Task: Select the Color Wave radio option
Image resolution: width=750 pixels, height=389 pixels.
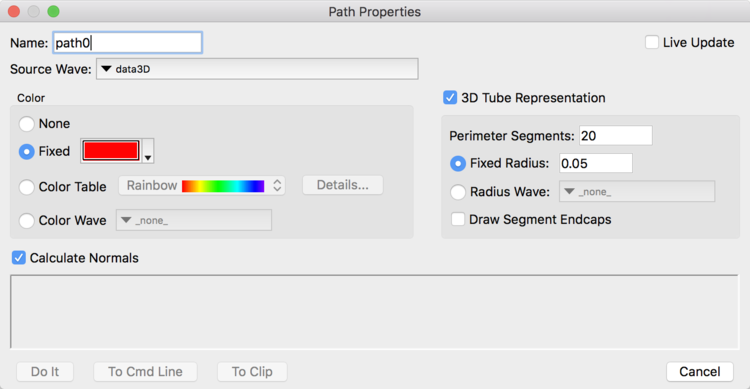Action: (26, 221)
